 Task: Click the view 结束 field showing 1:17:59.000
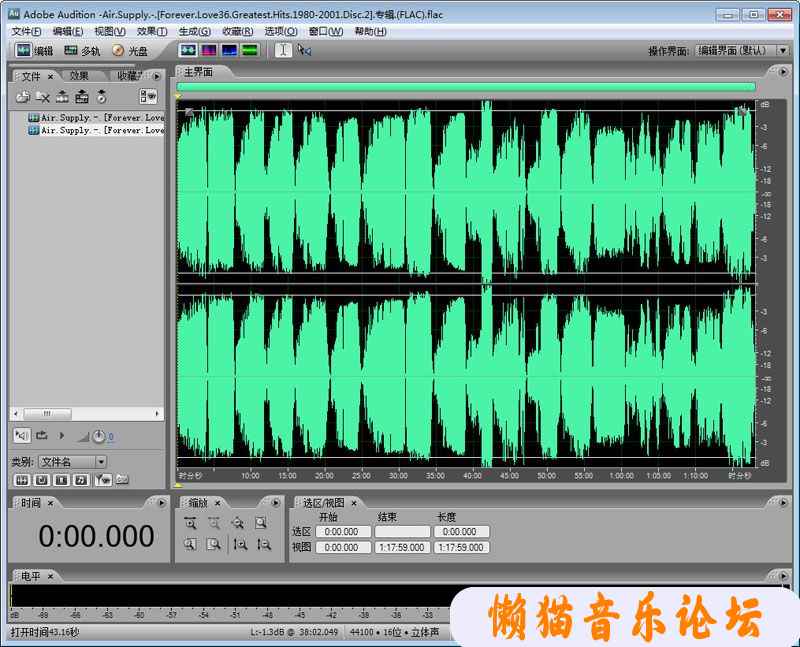[403, 548]
